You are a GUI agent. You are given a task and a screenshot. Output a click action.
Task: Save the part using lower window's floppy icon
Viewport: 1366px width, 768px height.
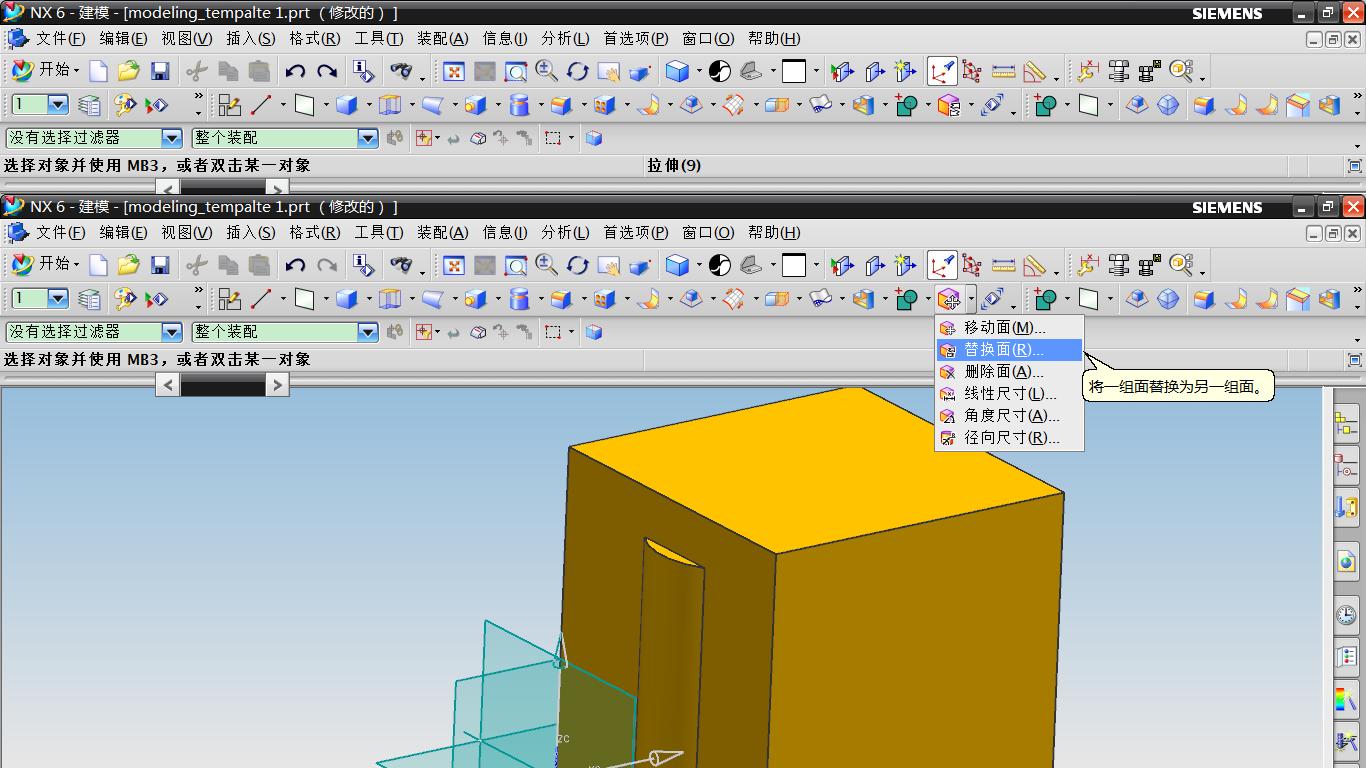coord(160,265)
